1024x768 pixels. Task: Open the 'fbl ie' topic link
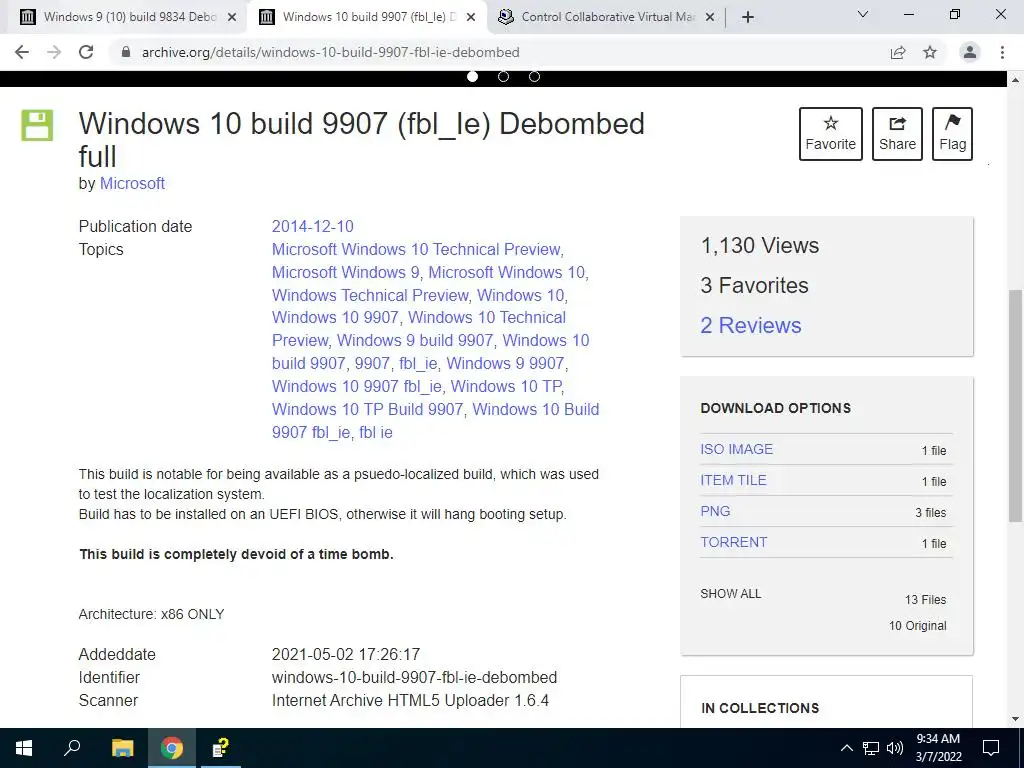click(376, 432)
